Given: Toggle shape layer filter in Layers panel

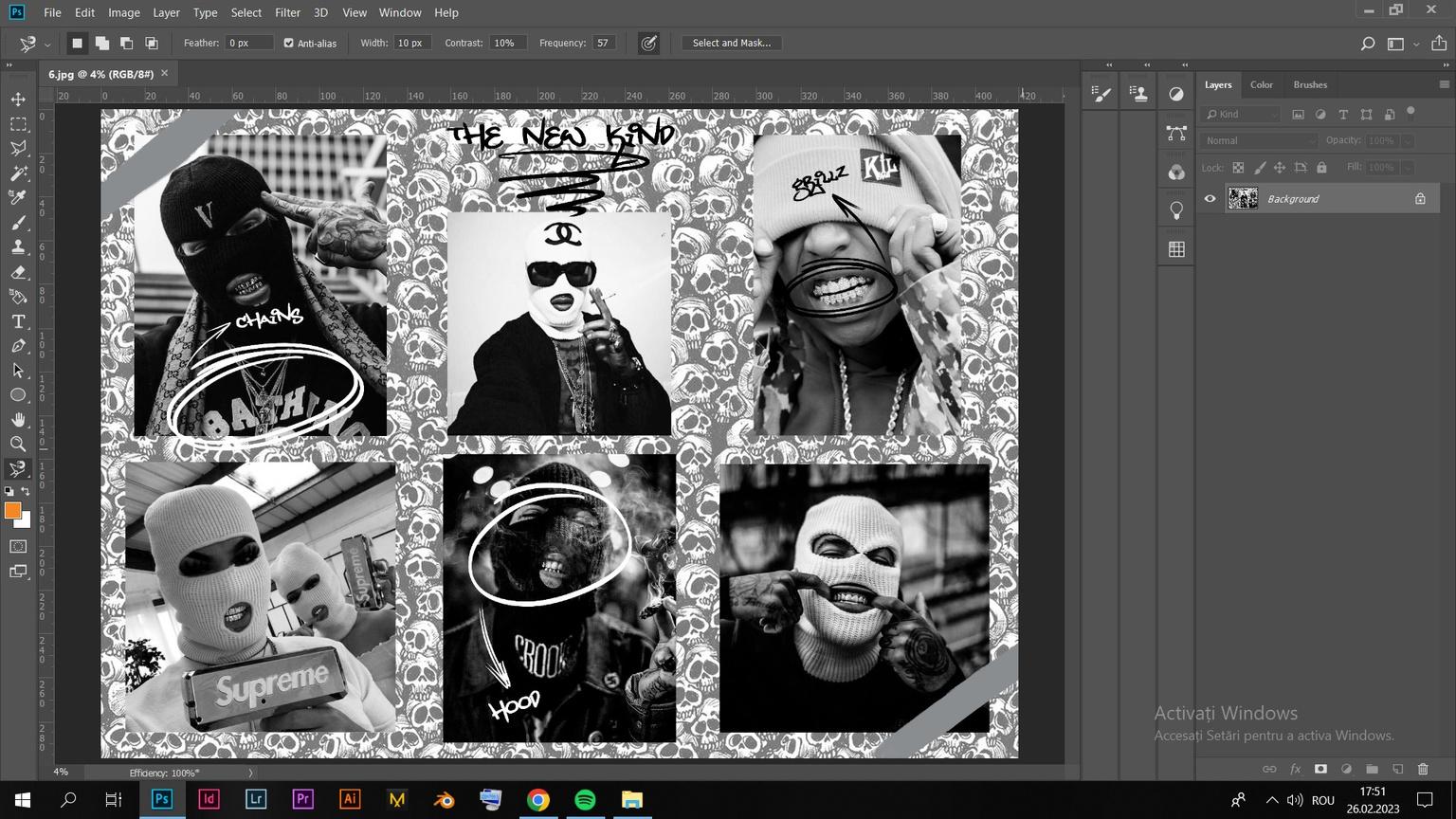Looking at the screenshot, I should tap(1366, 114).
